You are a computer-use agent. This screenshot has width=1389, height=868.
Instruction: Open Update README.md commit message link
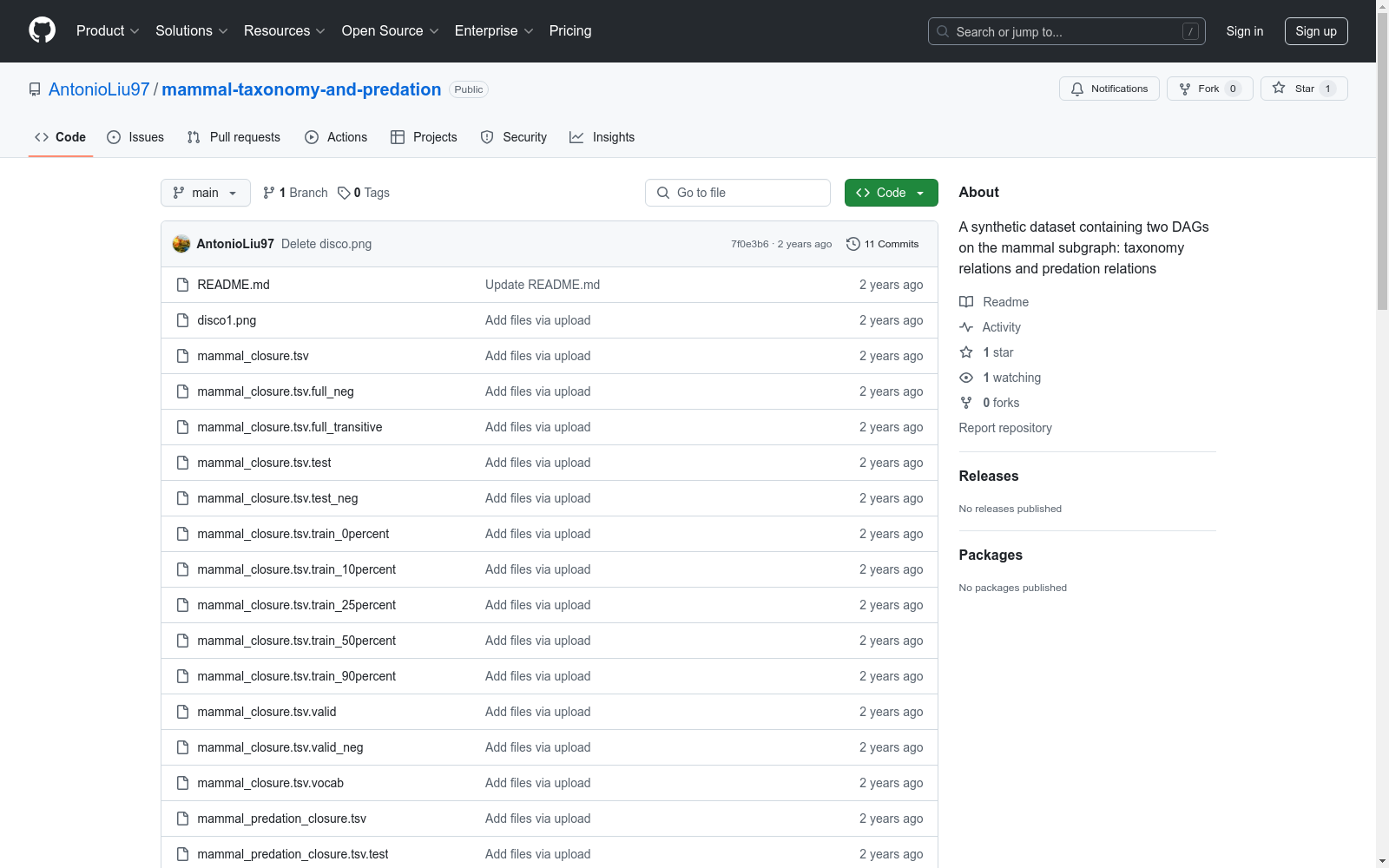click(x=543, y=285)
